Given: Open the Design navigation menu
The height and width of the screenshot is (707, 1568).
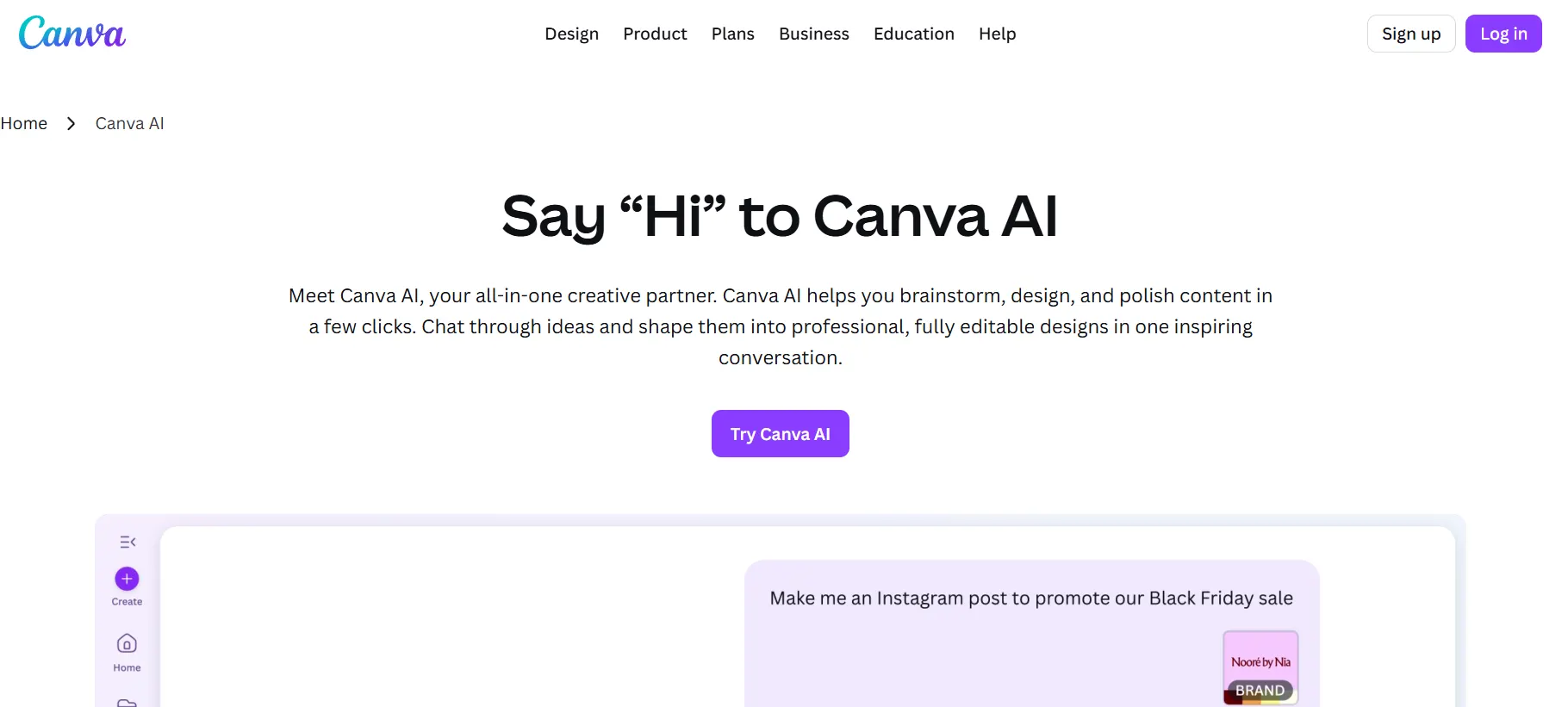Looking at the screenshot, I should pos(571,34).
